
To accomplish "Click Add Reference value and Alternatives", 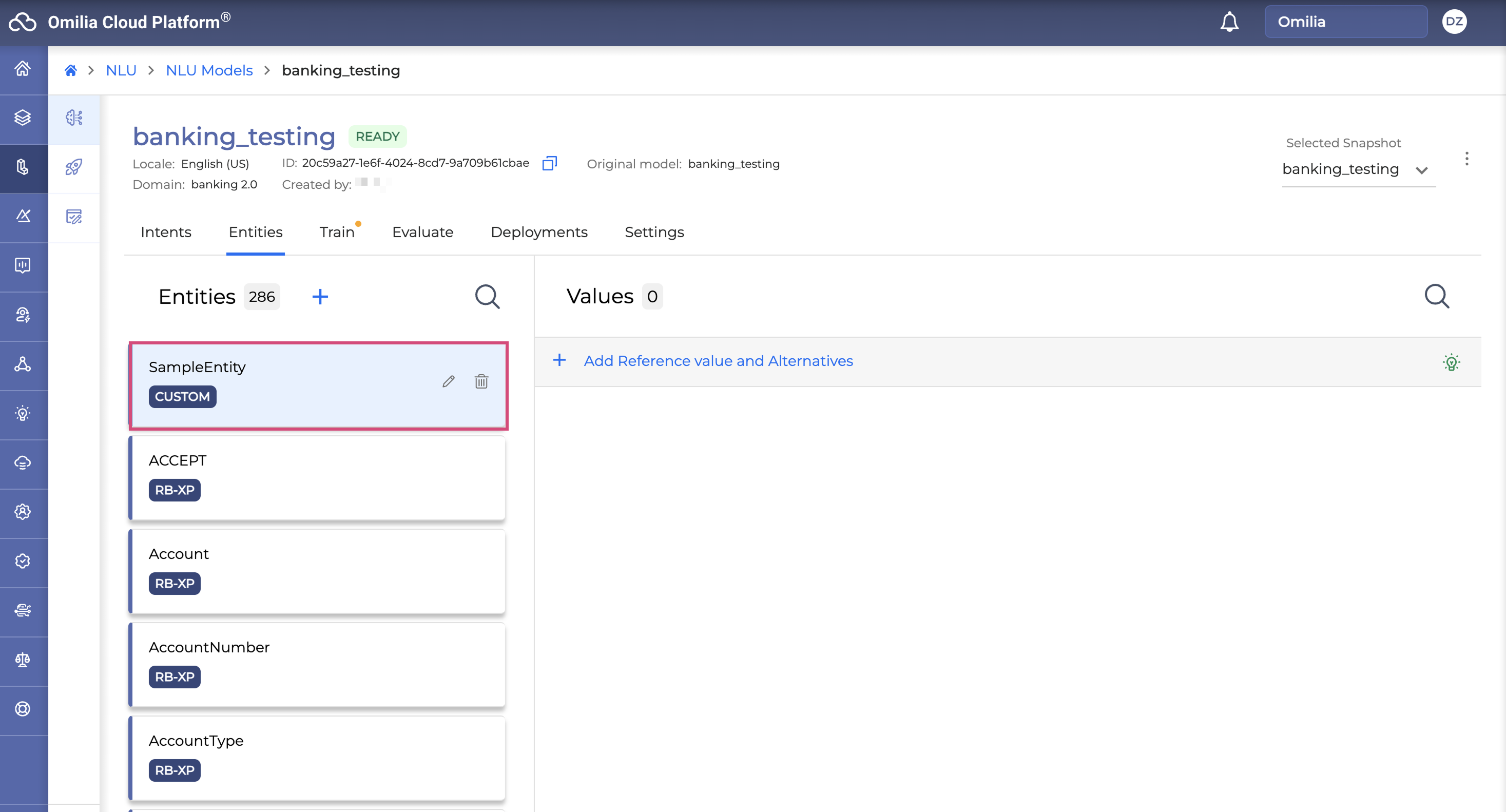I will [718, 361].
